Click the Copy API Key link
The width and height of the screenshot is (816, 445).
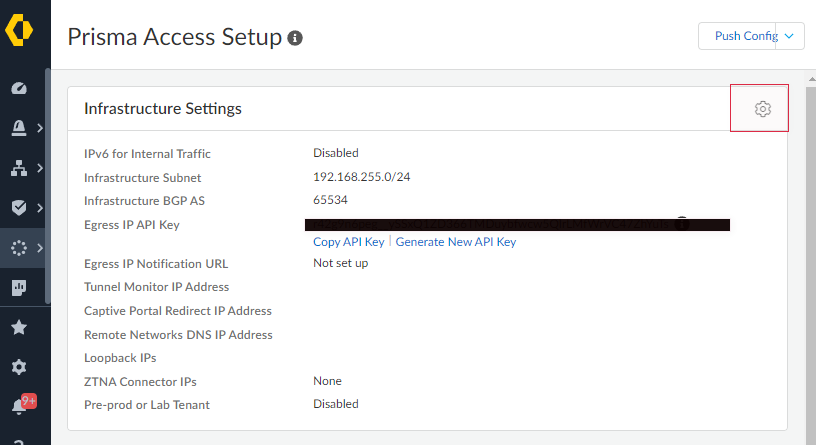[x=348, y=242]
